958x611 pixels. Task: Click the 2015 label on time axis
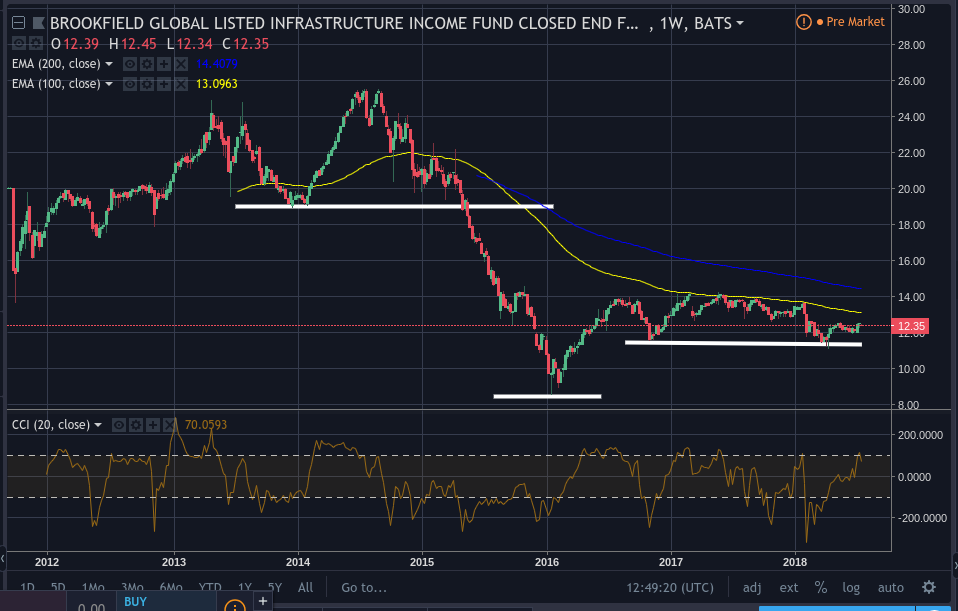(422, 562)
